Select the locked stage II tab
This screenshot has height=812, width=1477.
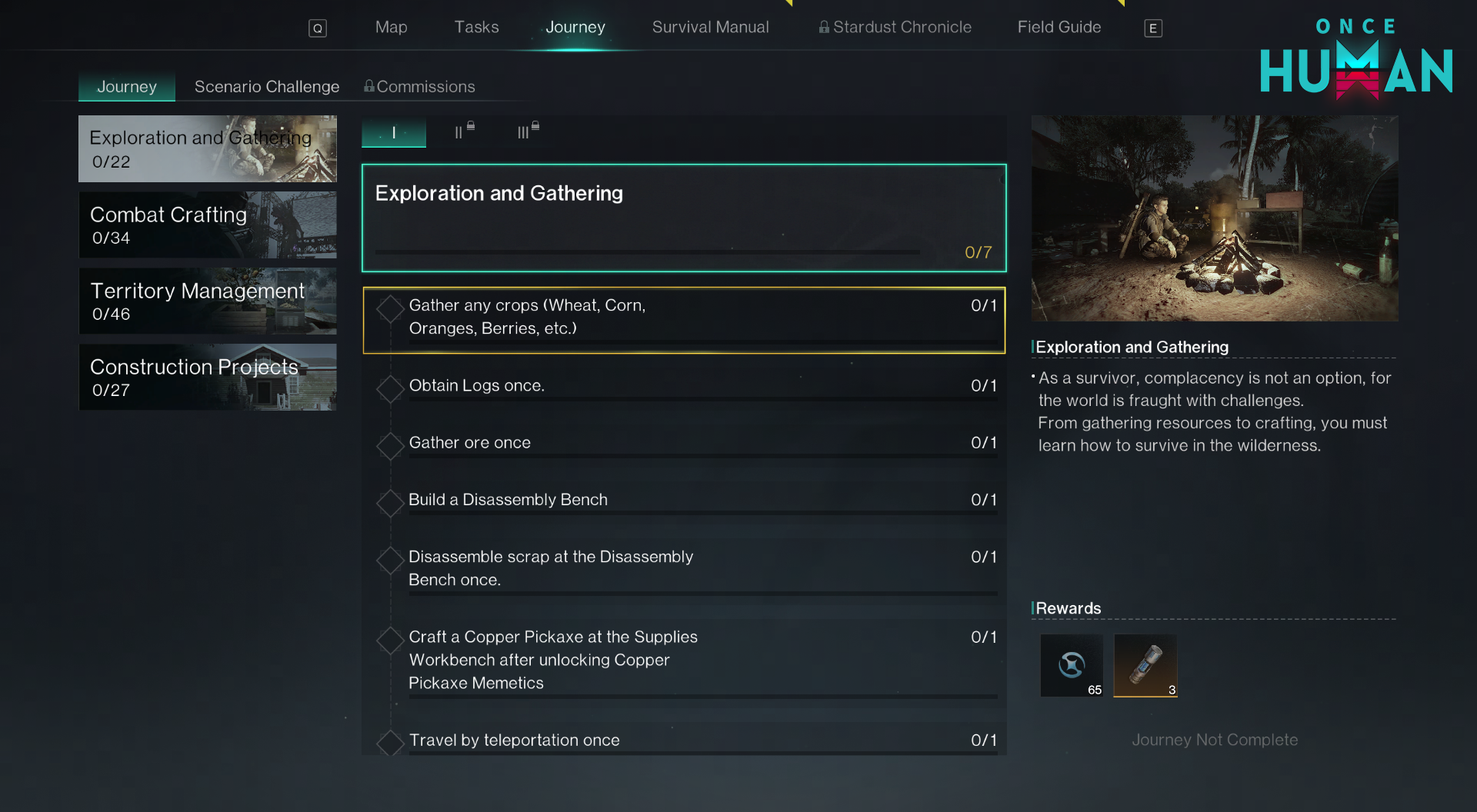point(463,131)
